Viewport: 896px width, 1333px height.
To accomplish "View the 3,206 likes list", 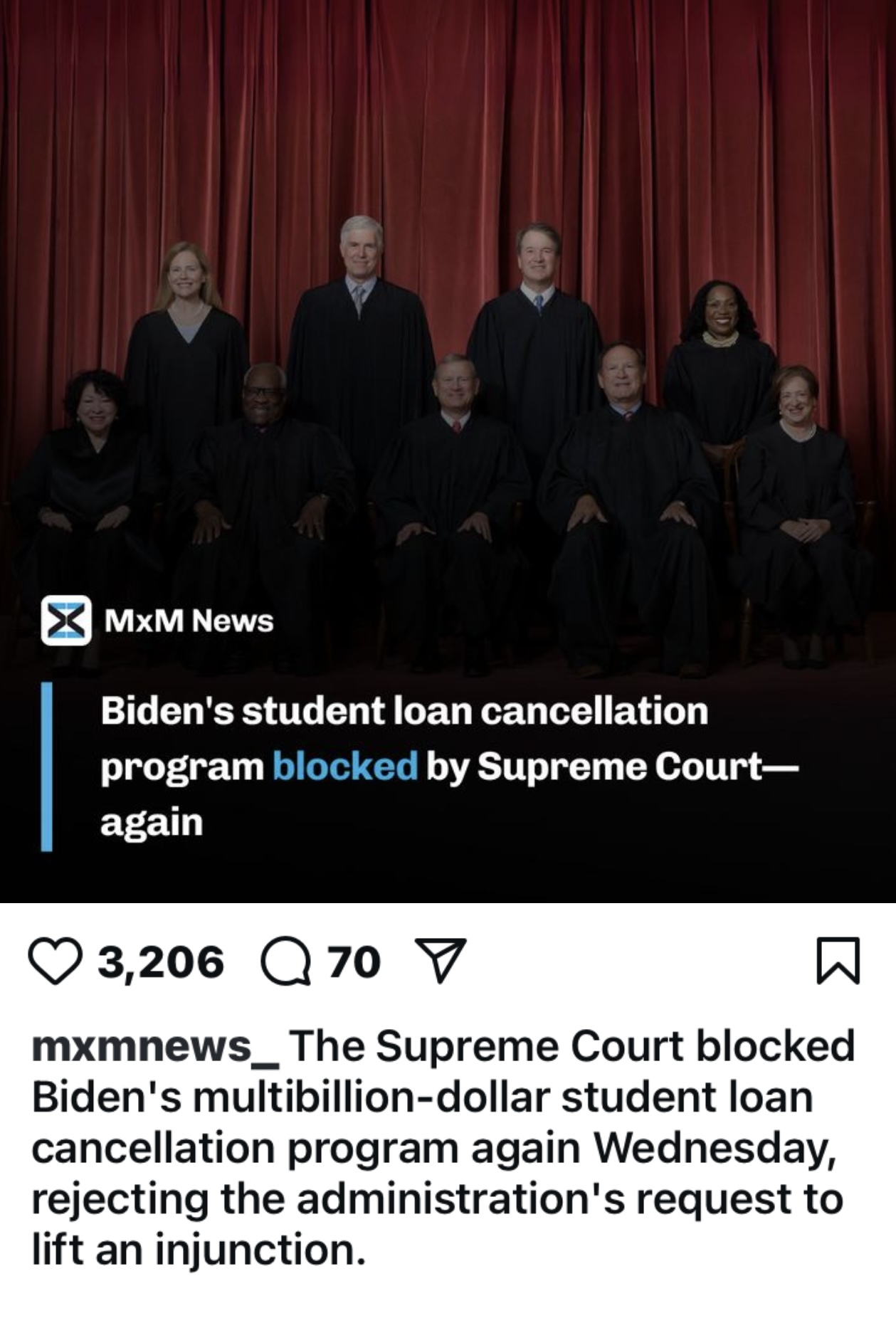I will (161, 962).
